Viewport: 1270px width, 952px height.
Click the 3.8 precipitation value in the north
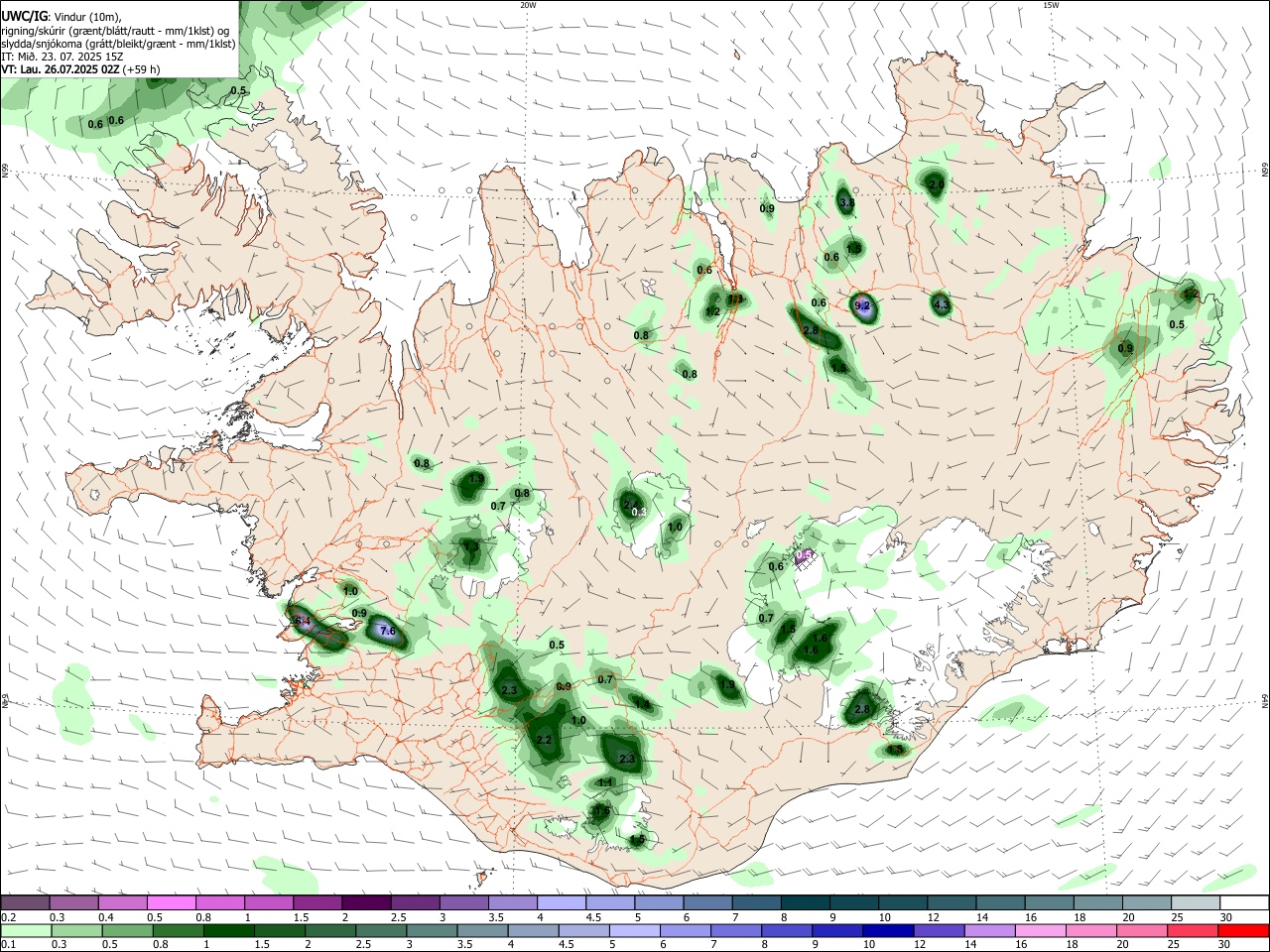pos(846,202)
